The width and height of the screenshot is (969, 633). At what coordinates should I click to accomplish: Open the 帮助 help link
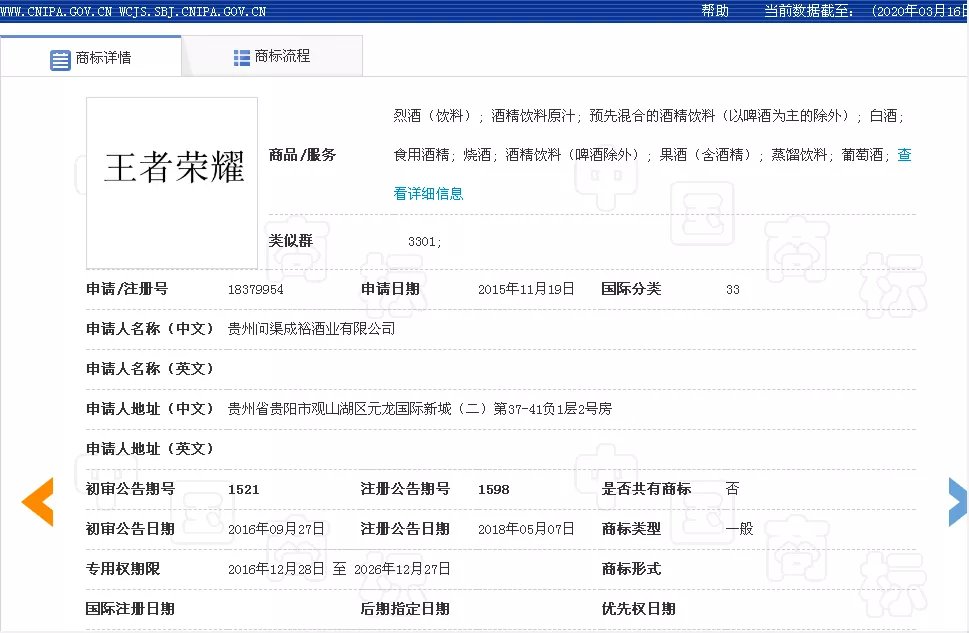click(x=715, y=11)
